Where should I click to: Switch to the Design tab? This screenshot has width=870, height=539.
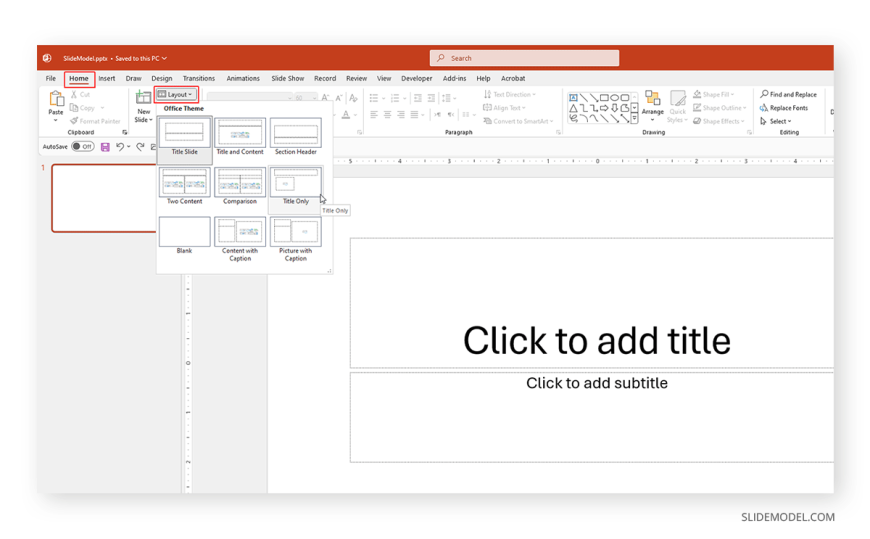pyautogui.click(x=161, y=79)
